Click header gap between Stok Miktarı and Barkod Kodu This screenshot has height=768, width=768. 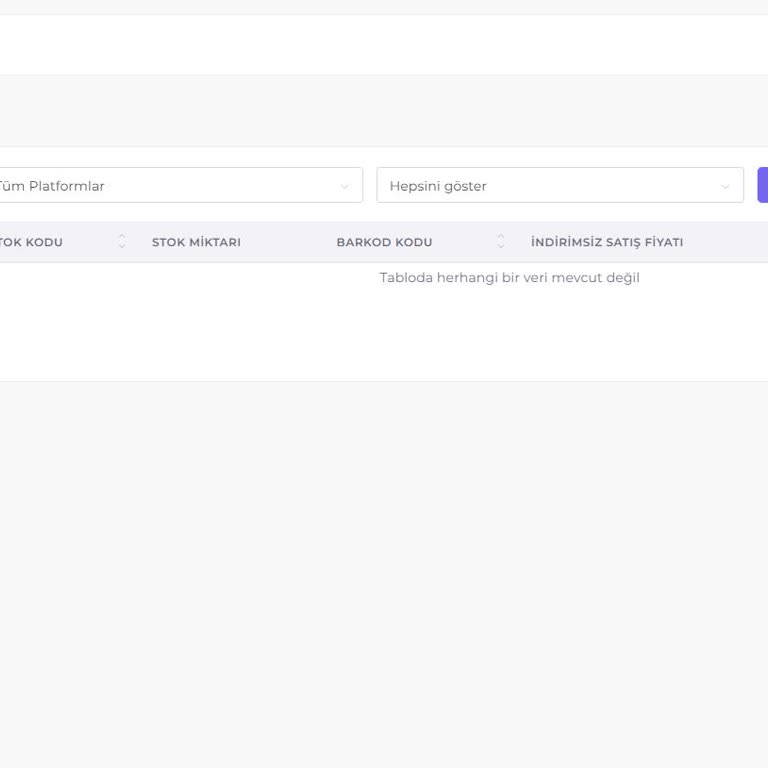pyautogui.click(x=288, y=242)
